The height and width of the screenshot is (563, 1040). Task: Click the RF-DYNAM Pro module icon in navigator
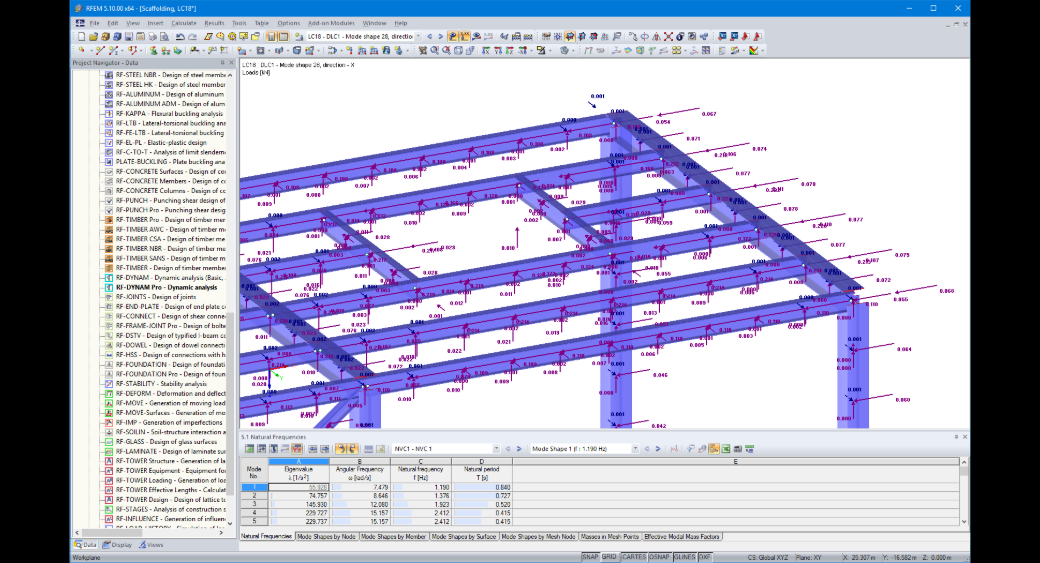tap(109, 287)
